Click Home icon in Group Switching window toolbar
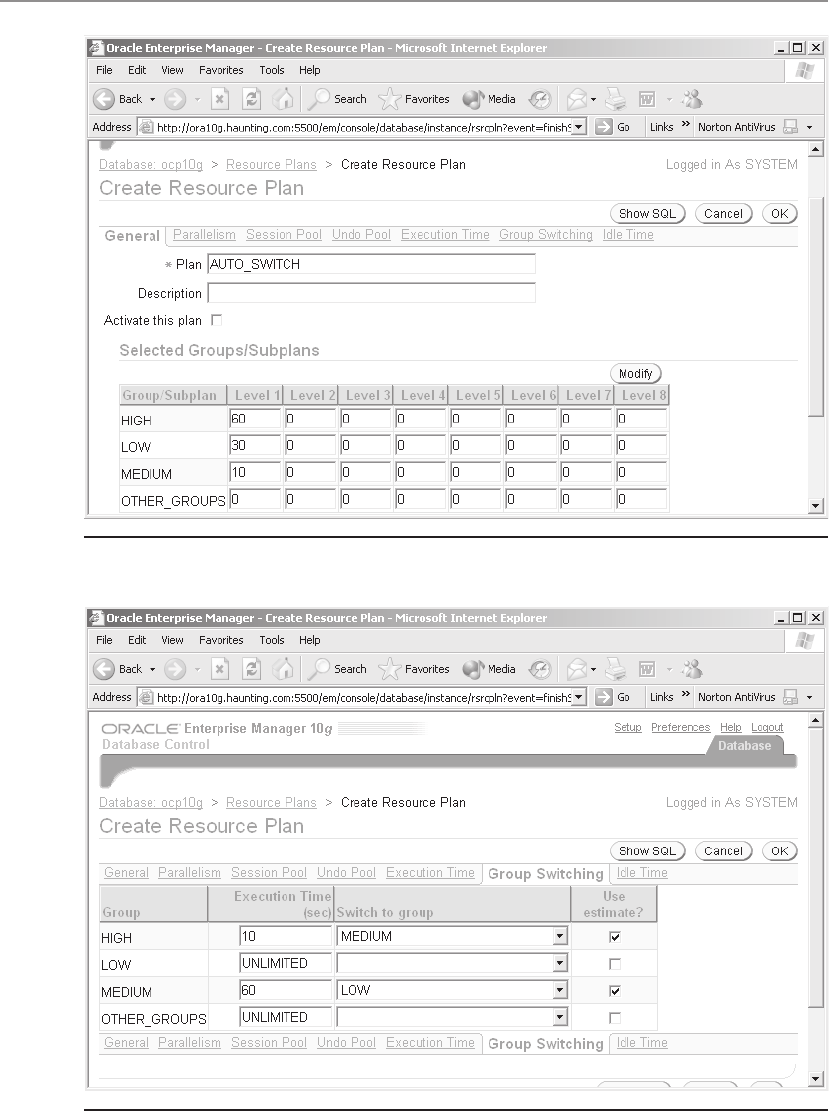The image size is (829, 1111). click(283, 669)
